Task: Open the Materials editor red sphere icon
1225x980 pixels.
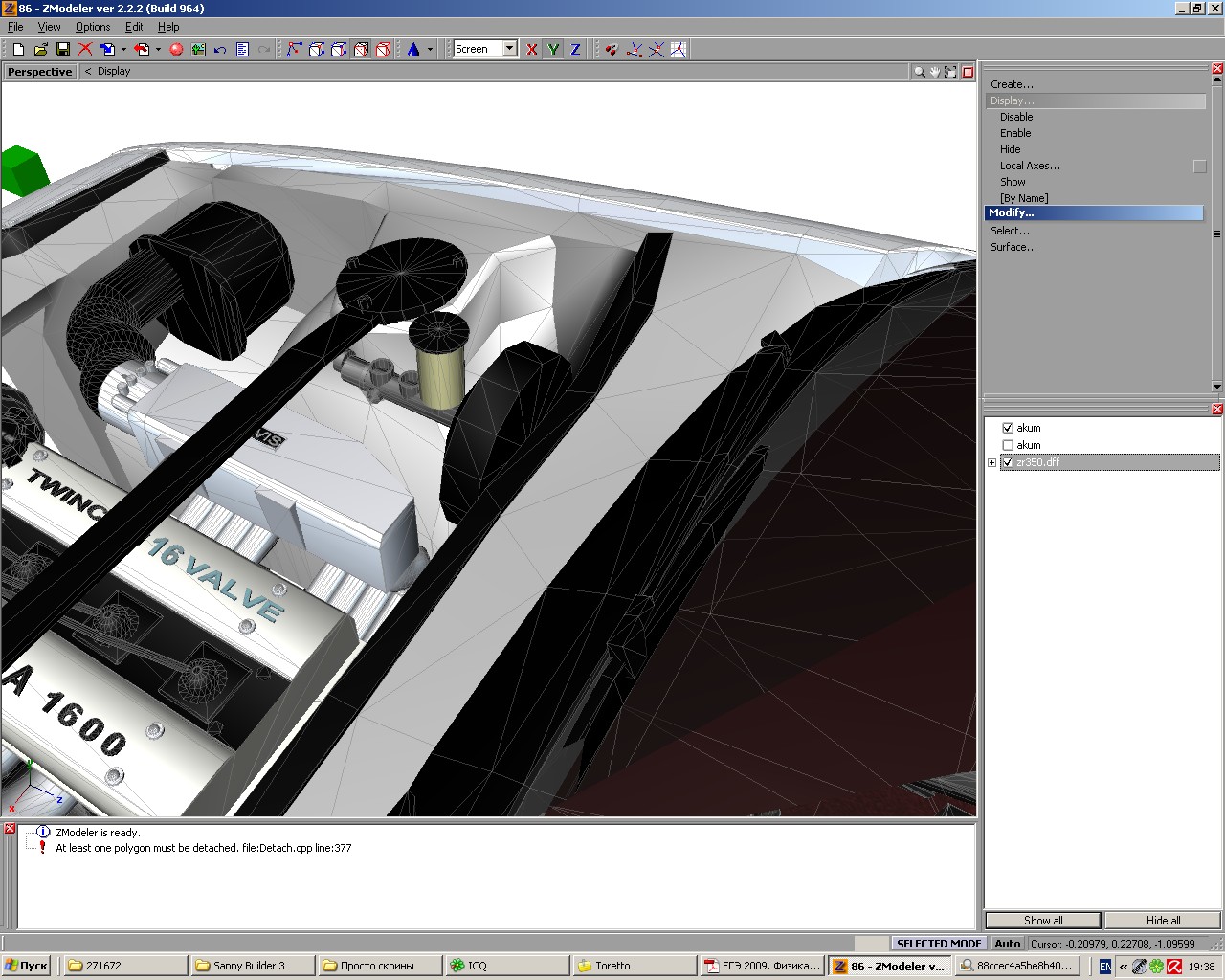Action: tap(176, 49)
